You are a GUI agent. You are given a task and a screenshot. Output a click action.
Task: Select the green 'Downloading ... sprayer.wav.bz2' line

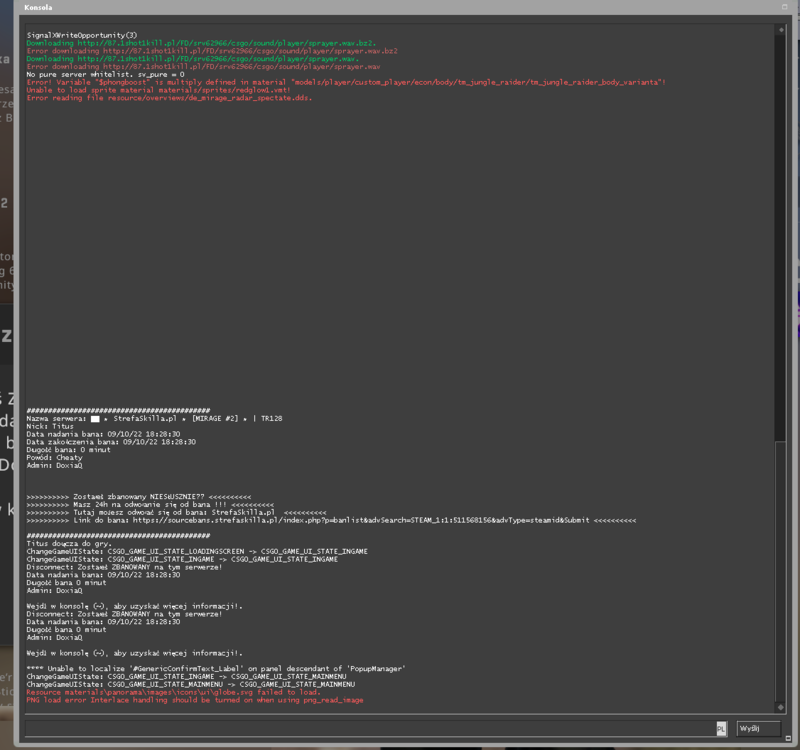coord(201,43)
